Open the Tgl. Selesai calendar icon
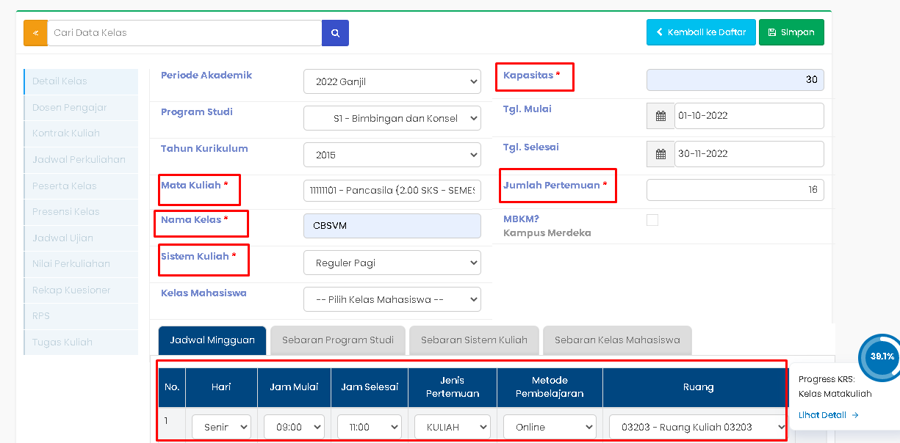The image size is (900, 443). (660, 154)
